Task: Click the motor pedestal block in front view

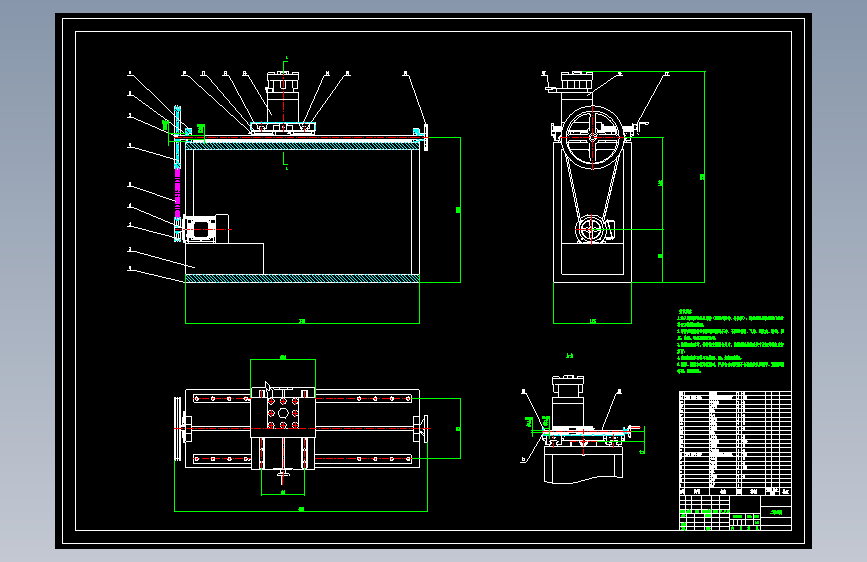Action: pyautogui.click(x=224, y=258)
